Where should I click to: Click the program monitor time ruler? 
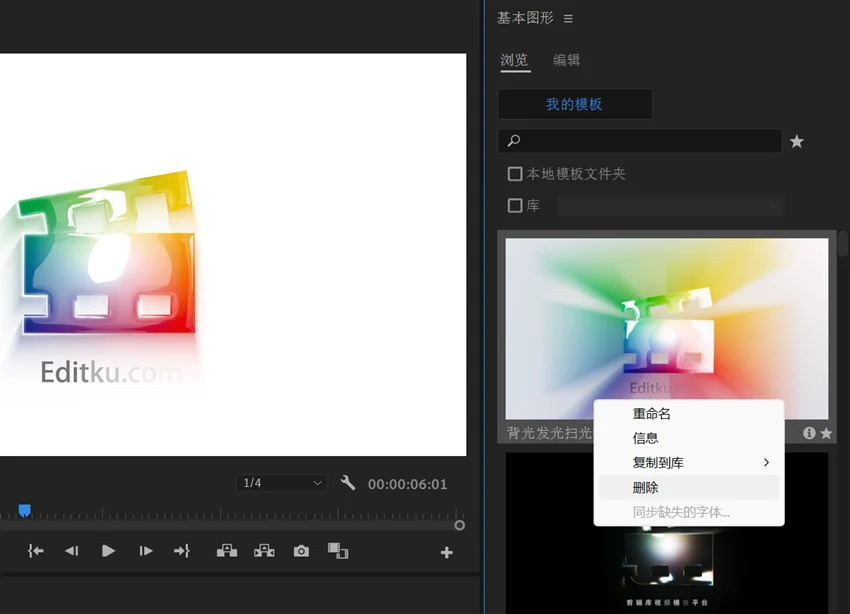pyautogui.click(x=233, y=513)
